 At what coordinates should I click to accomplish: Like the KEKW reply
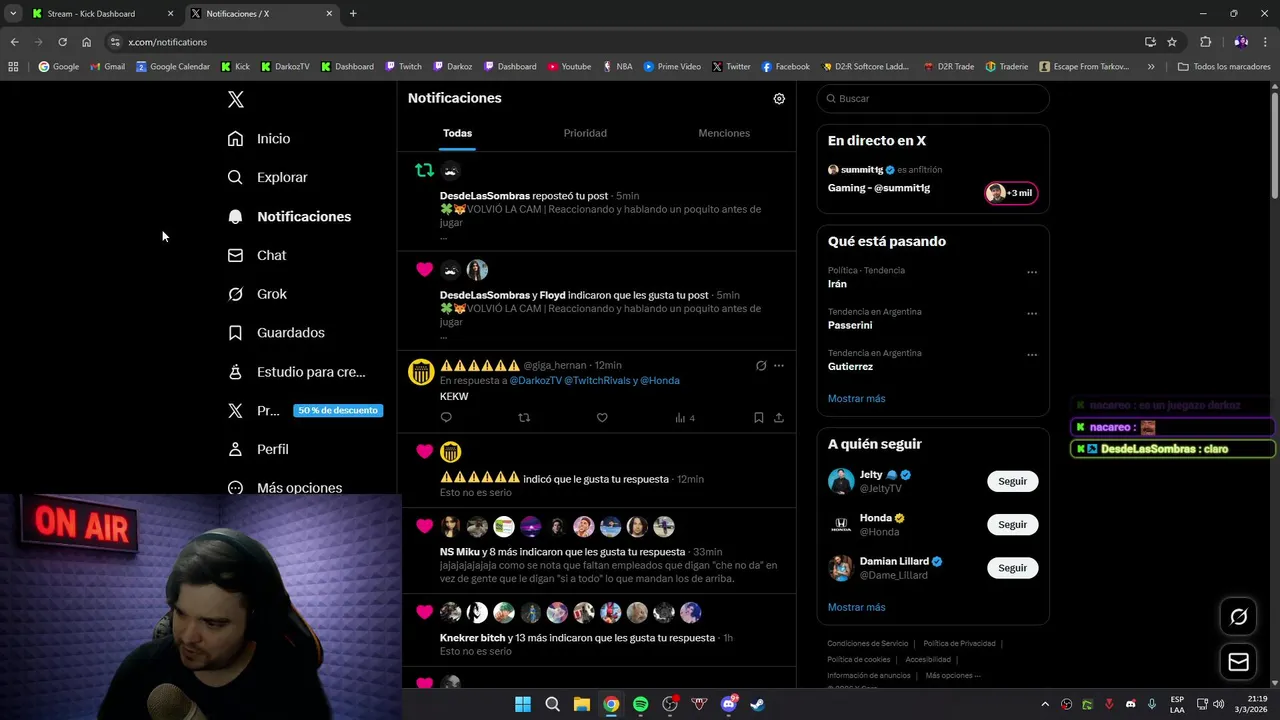(602, 418)
